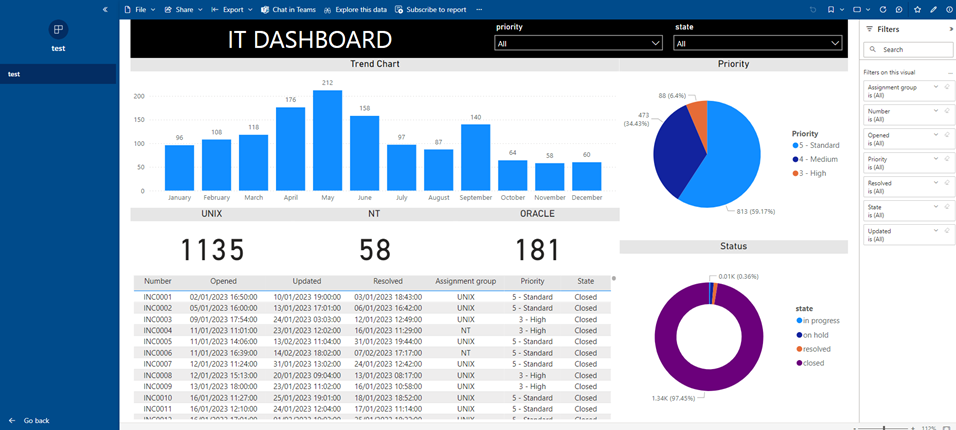Open the Bookmarks icon in toolbar
The height and width of the screenshot is (430, 956).
pos(832,9)
